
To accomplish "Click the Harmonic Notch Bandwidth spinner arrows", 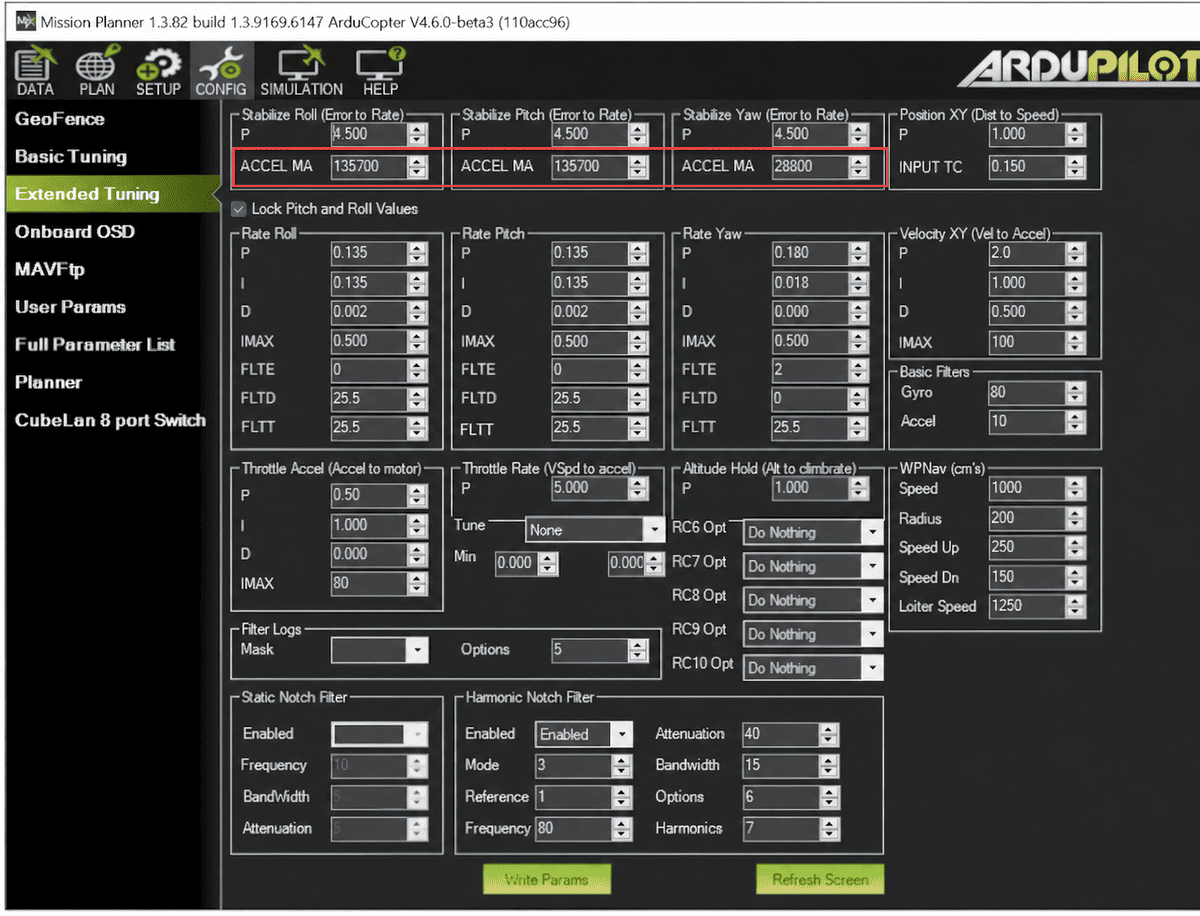I will [x=829, y=765].
